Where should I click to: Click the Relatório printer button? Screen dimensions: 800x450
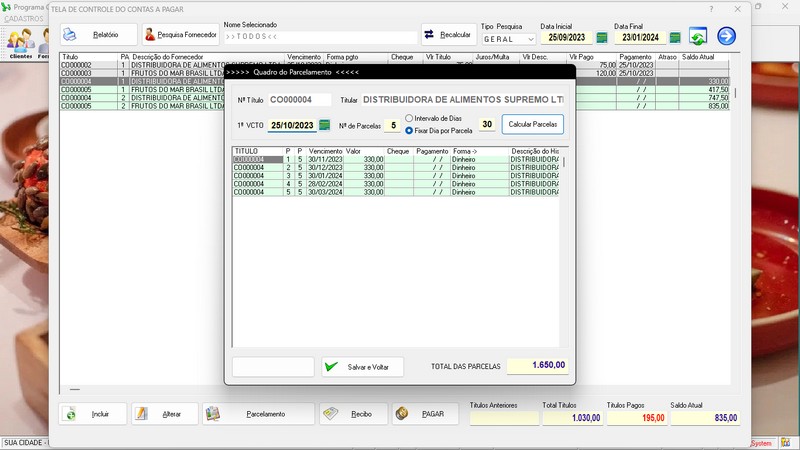coord(97,35)
